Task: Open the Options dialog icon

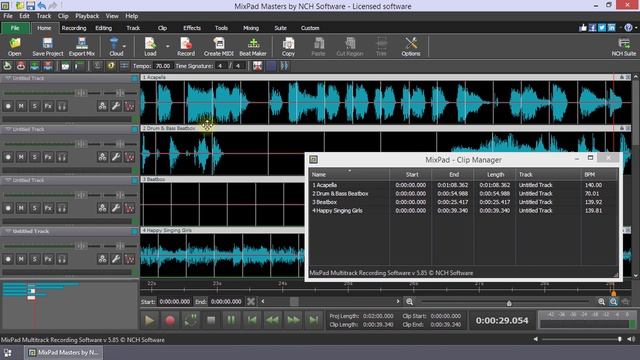Action: click(411, 47)
